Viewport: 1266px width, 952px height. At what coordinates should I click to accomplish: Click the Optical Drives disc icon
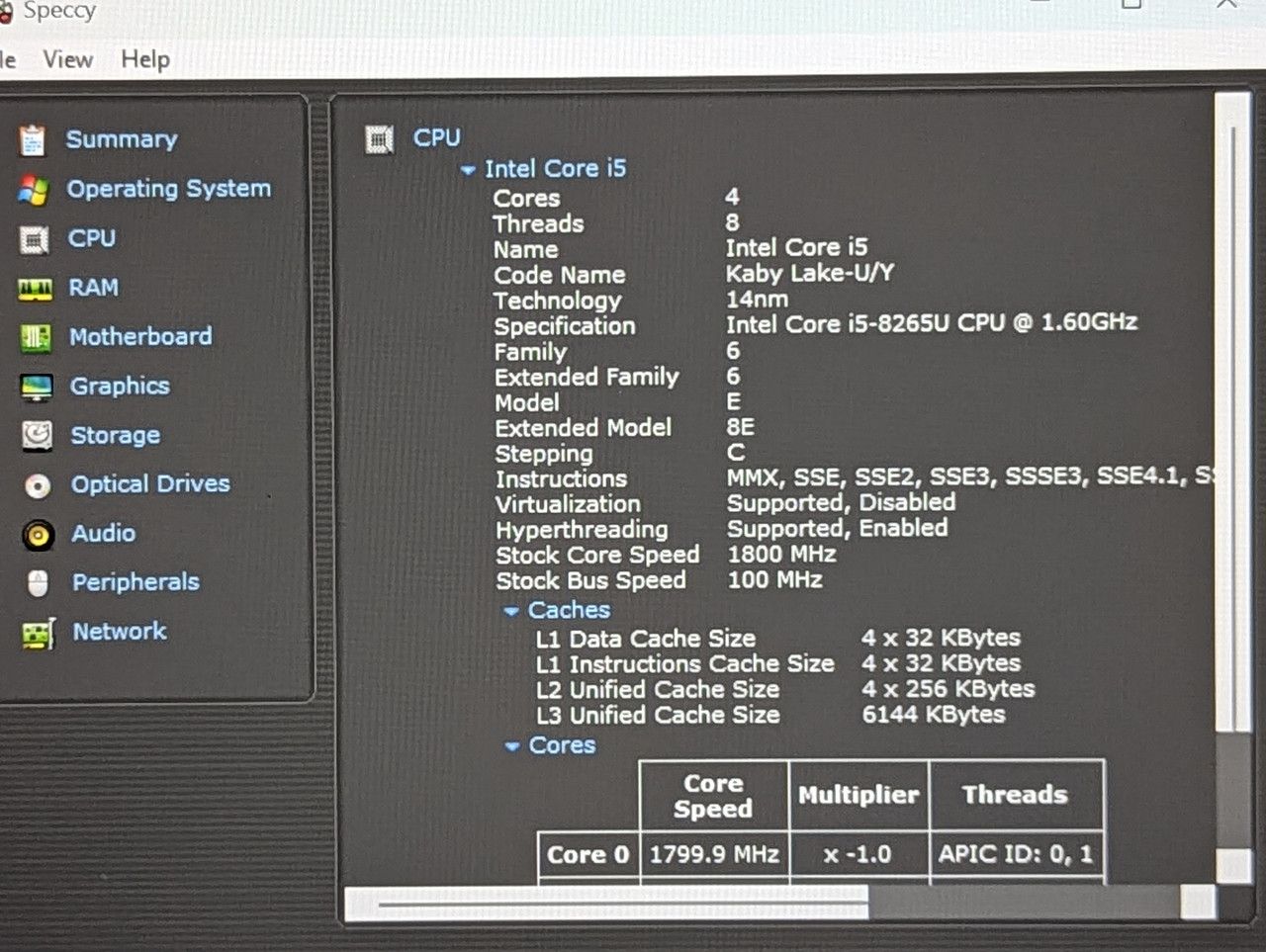pyautogui.click(x=38, y=485)
